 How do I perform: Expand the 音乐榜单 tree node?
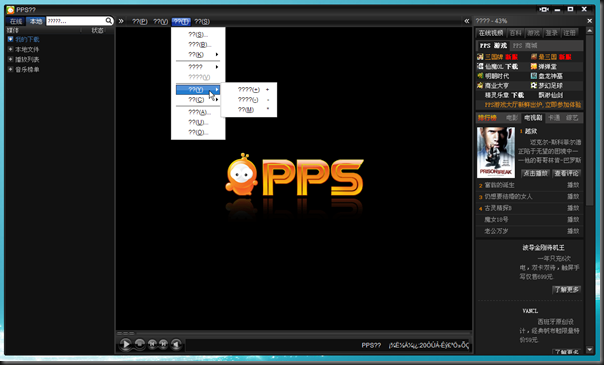[10, 69]
